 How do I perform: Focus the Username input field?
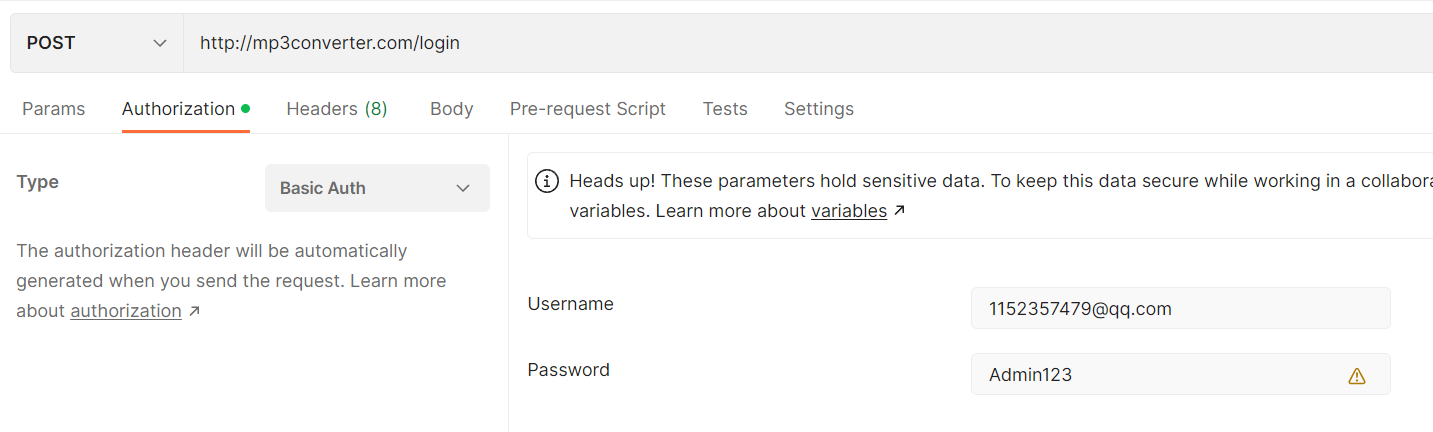[1180, 309]
